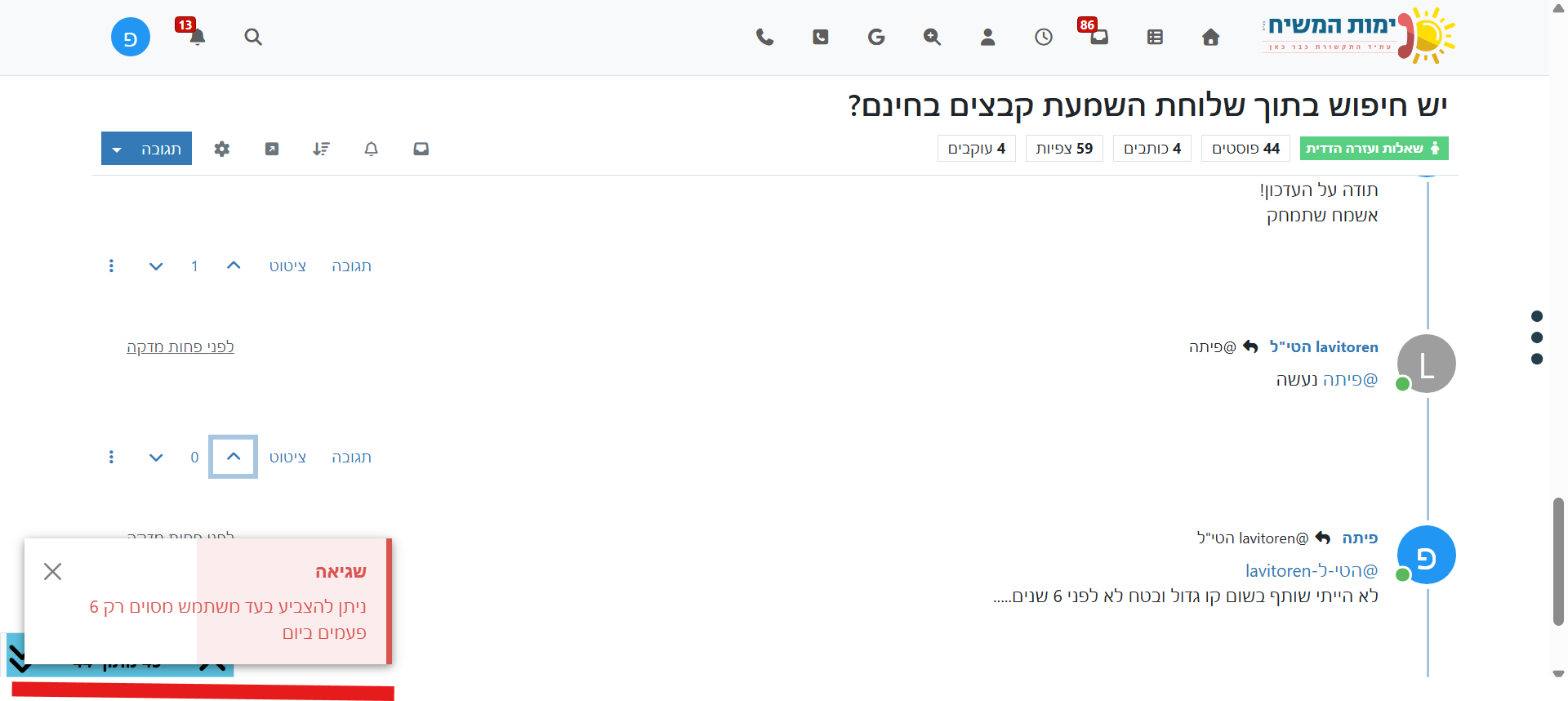Open notifications bell with 13 badge

[196, 35]
